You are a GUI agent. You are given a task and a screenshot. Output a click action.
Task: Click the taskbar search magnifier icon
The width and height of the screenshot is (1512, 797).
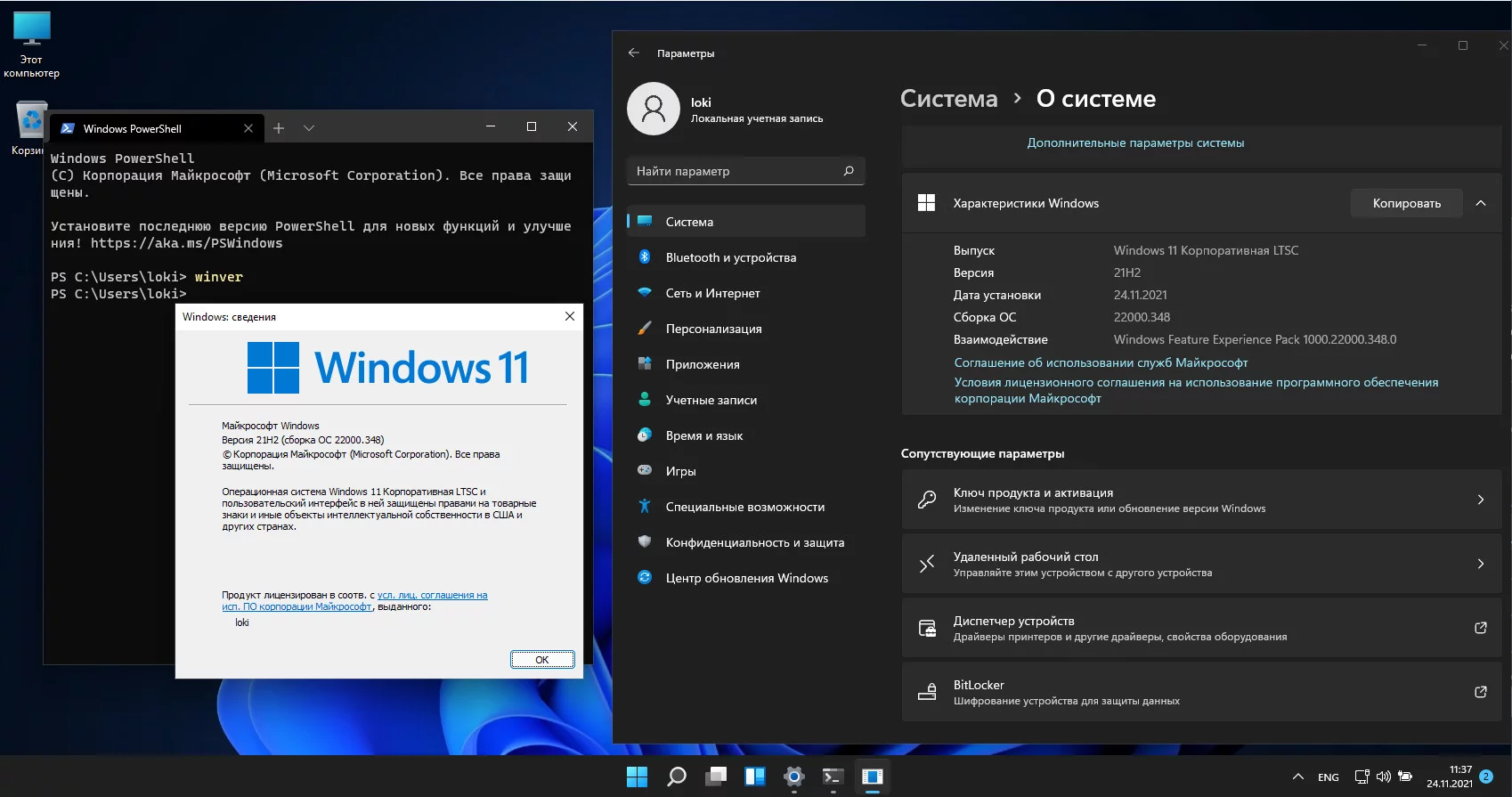pos(677,777)
